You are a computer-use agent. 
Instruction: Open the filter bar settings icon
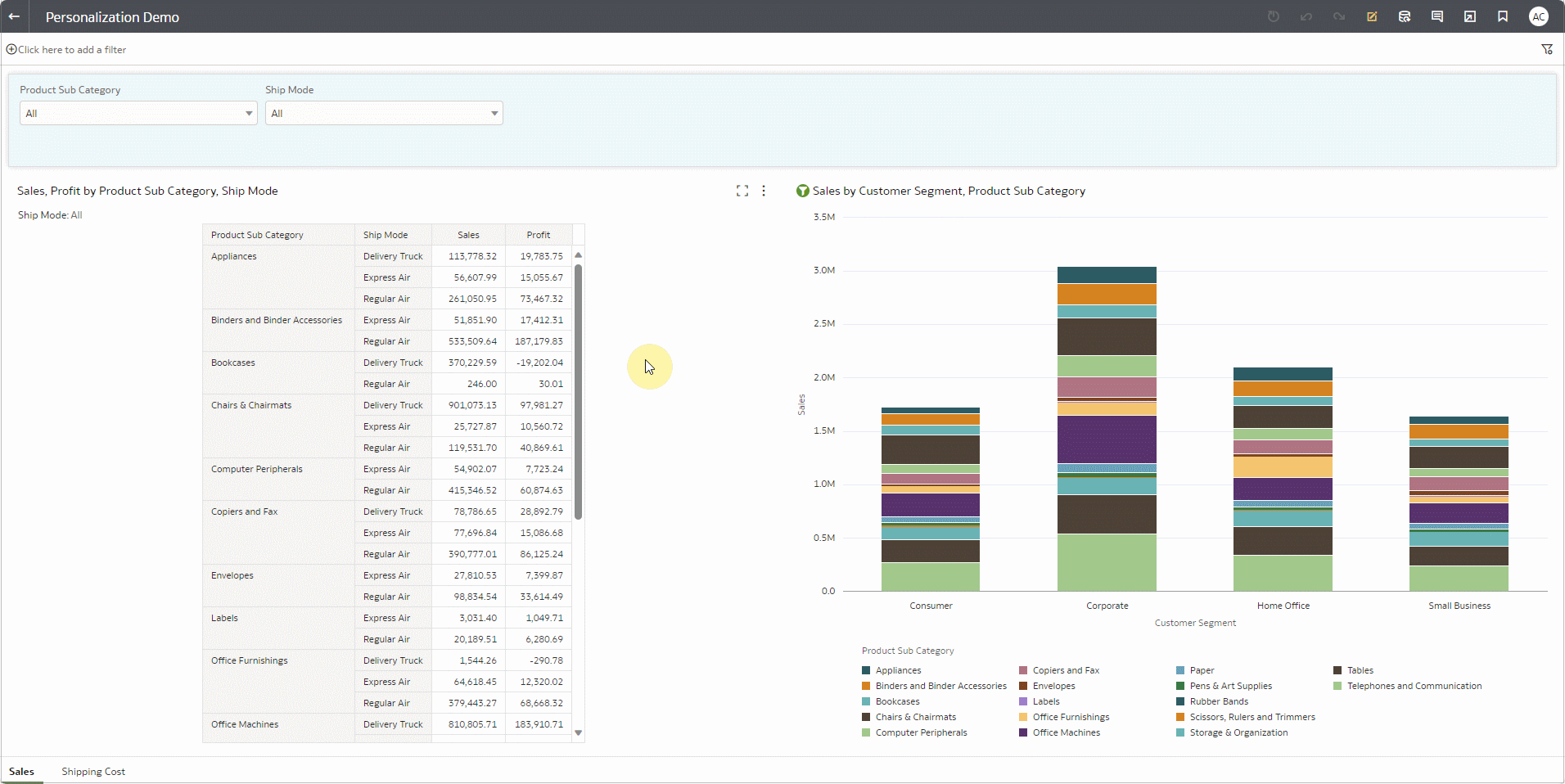[1547, 49]
